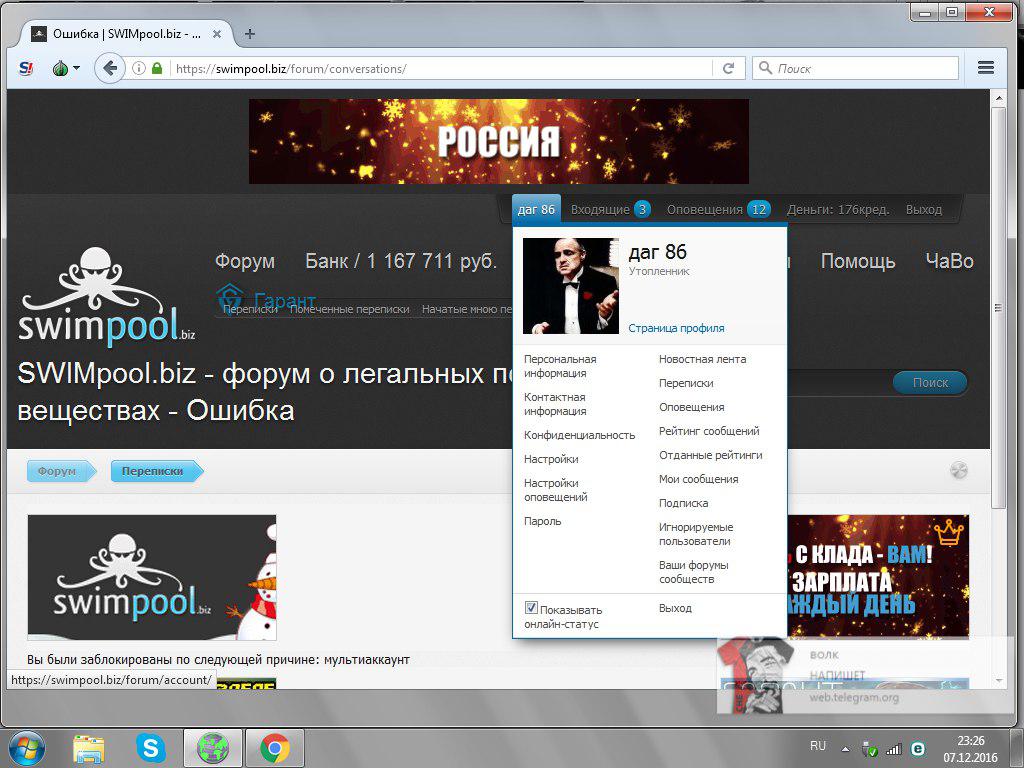Open Игнорируемые пользователи menu entry
Image resolution: width=1024 pixels, height=768 pixels.
(x=696, y=534)
